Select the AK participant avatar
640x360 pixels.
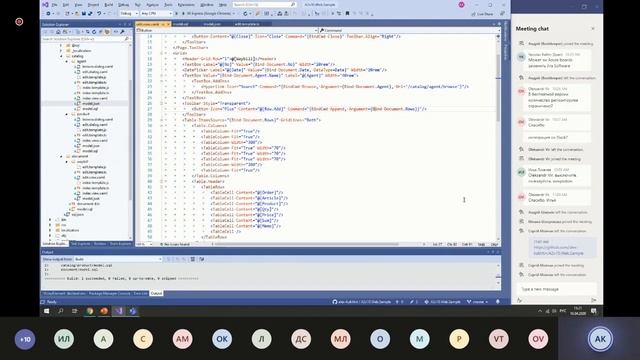point(600,339)
